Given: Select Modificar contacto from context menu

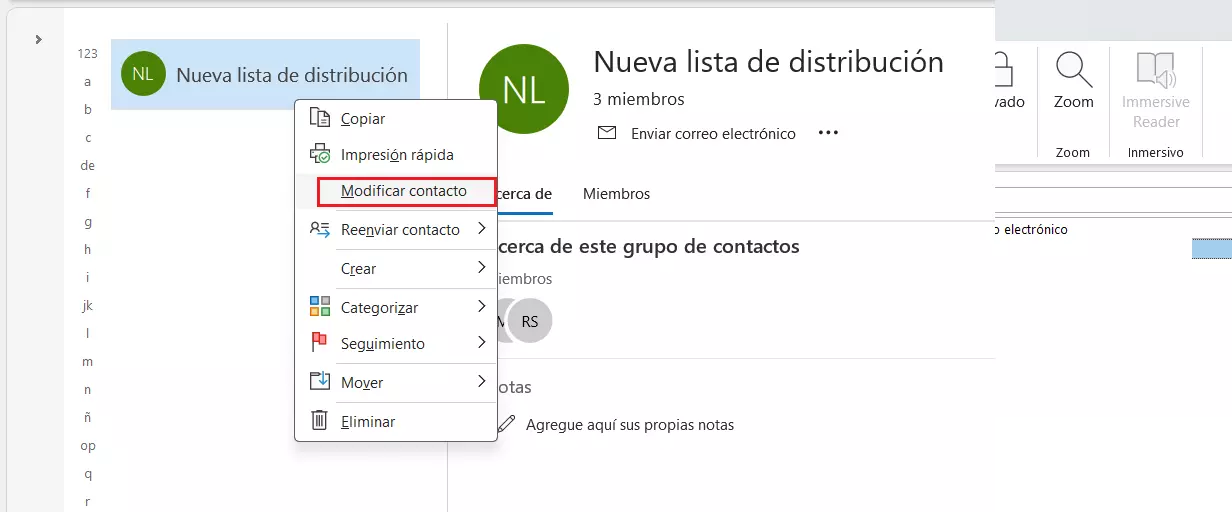Looking at the screenshot, I should [x=403, y=191].
